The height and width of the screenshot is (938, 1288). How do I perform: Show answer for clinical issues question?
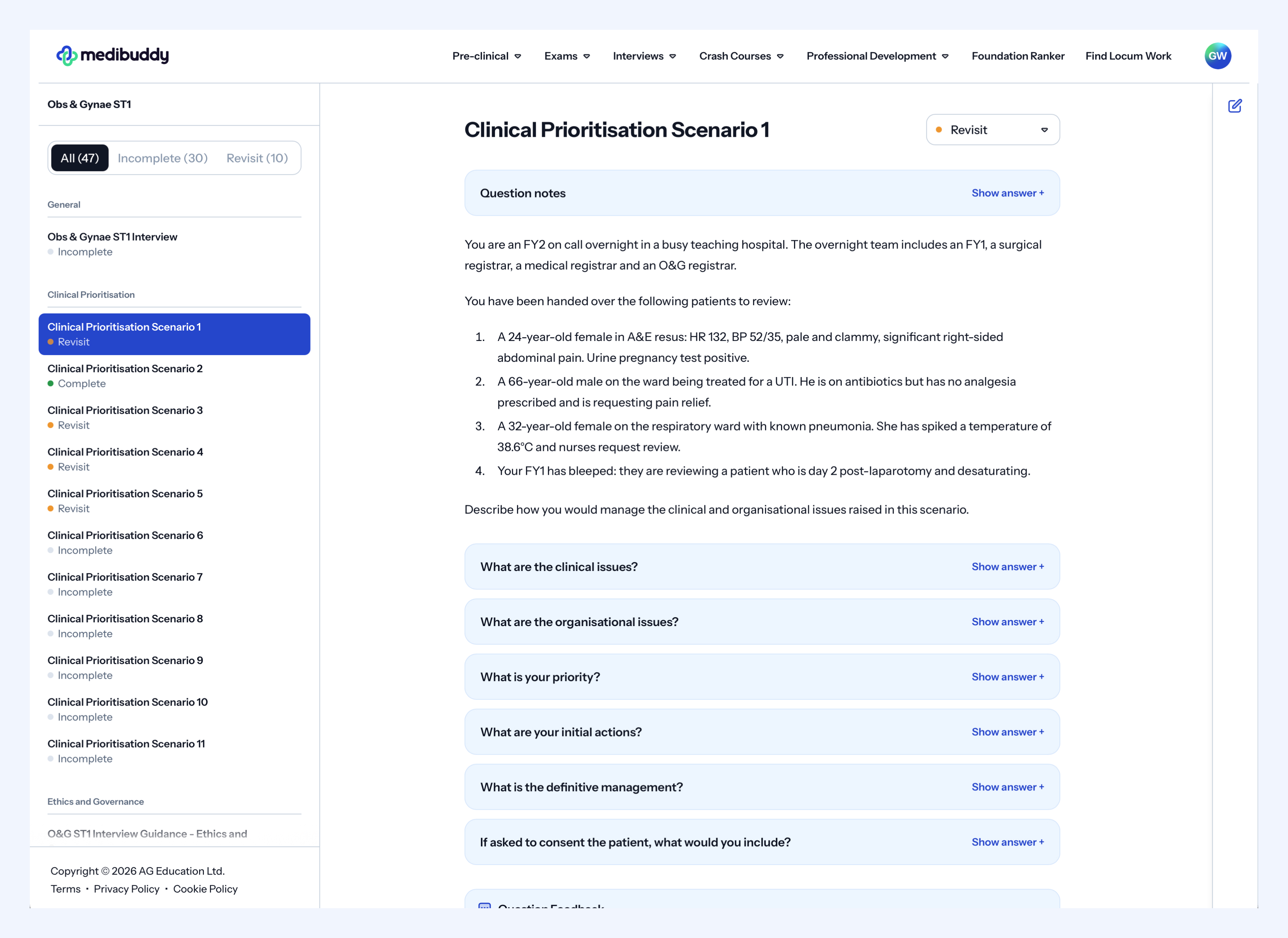point(1007,567)
